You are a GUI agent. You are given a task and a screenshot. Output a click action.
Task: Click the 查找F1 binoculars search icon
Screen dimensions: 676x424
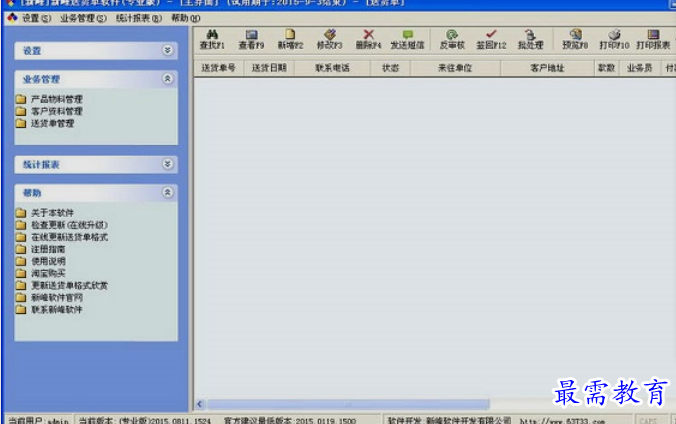pos(212,35)
